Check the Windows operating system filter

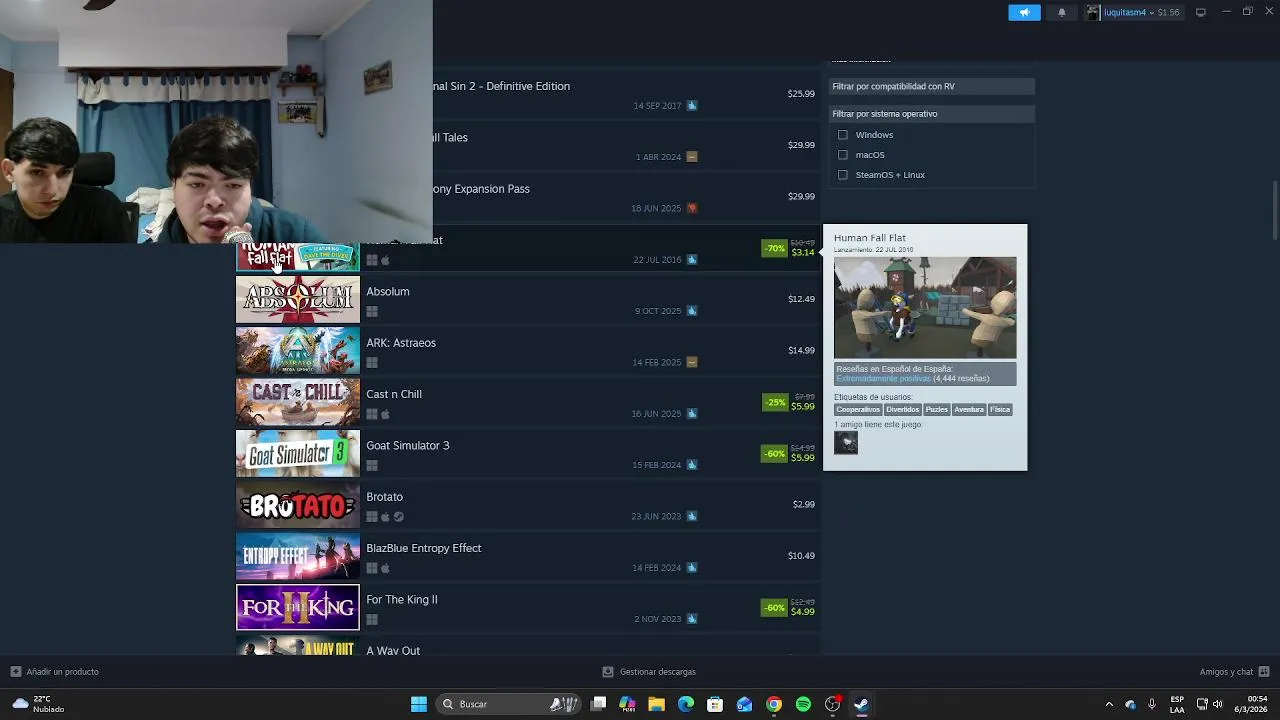(x=843, y=135)
